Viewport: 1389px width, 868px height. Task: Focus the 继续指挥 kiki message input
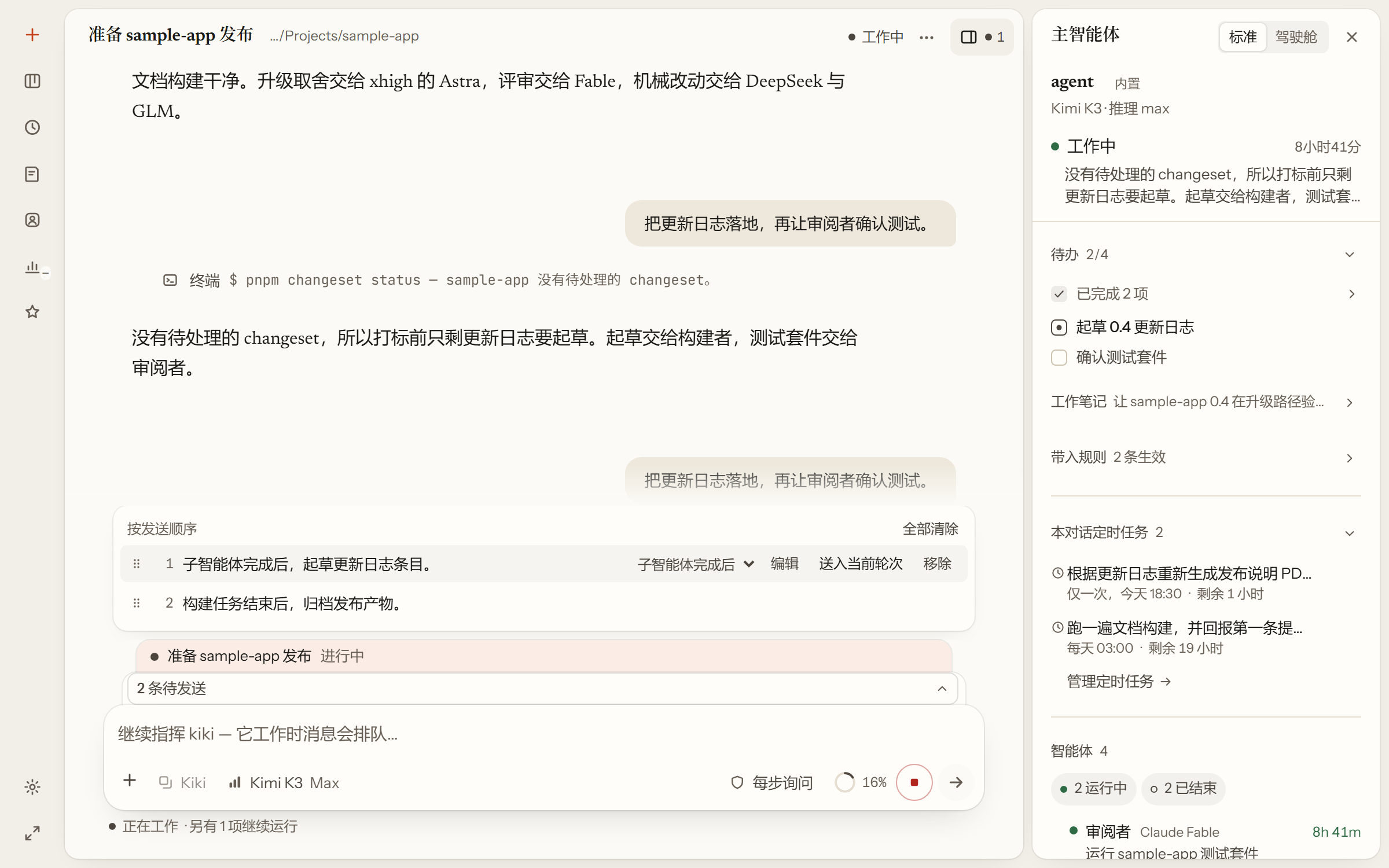coord(544,734)
